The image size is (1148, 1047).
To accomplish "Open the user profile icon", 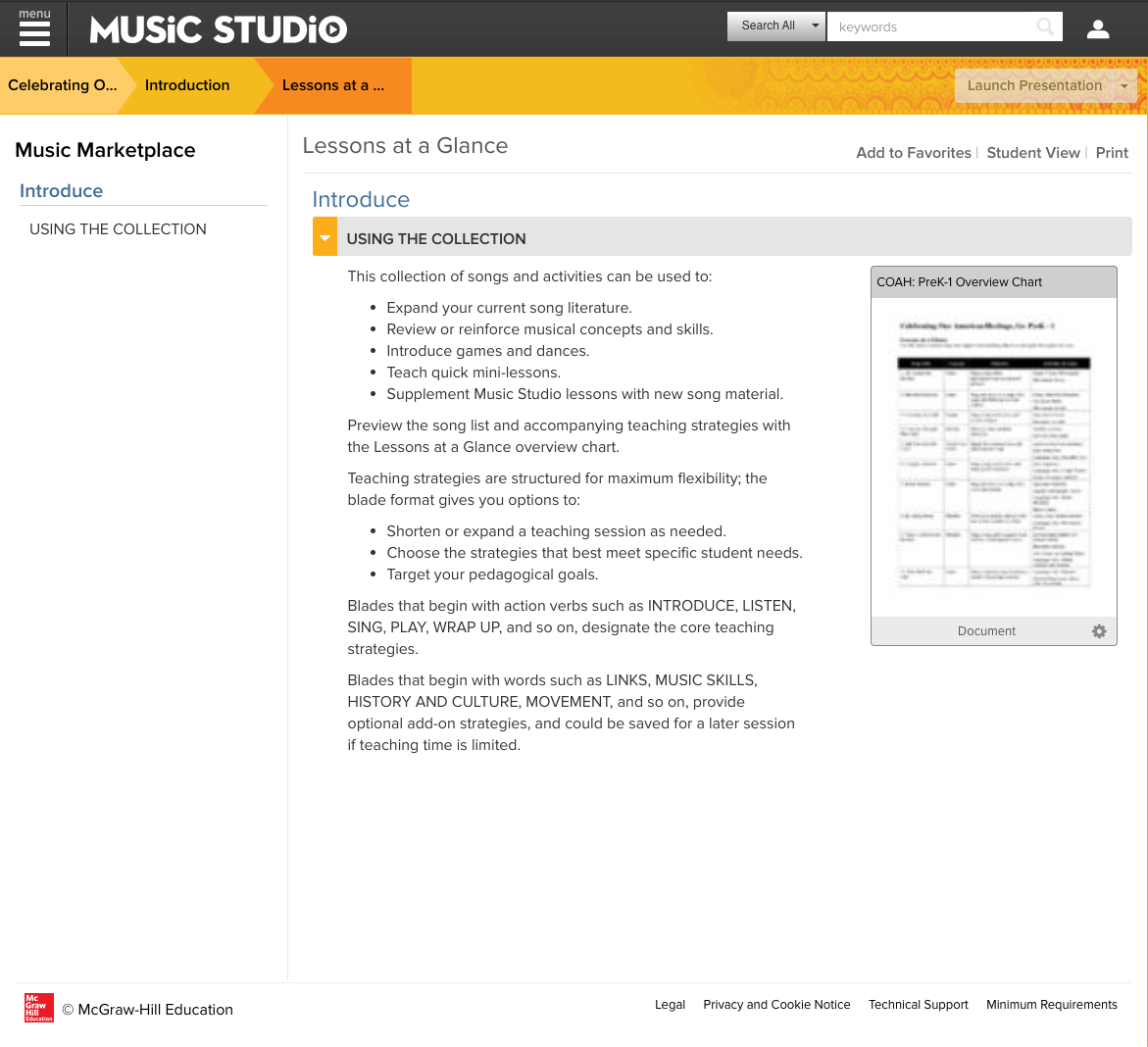I will pyautogui.click(x=1097, y=28).
